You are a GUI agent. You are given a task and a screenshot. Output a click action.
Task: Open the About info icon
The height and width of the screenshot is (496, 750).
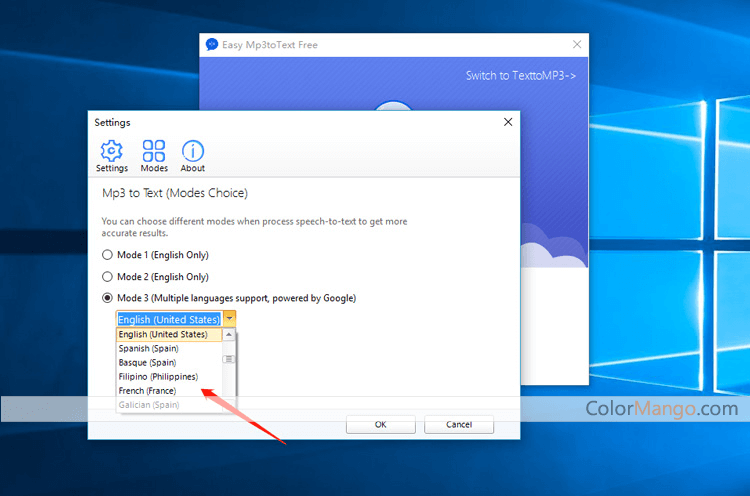(193, 151)
